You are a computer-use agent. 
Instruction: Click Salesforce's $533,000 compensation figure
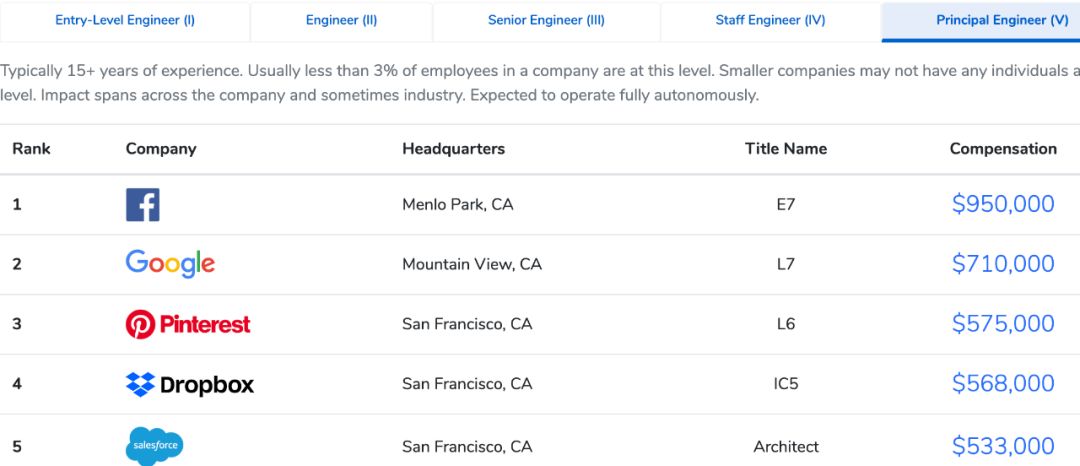click(x=1003, y=446)
